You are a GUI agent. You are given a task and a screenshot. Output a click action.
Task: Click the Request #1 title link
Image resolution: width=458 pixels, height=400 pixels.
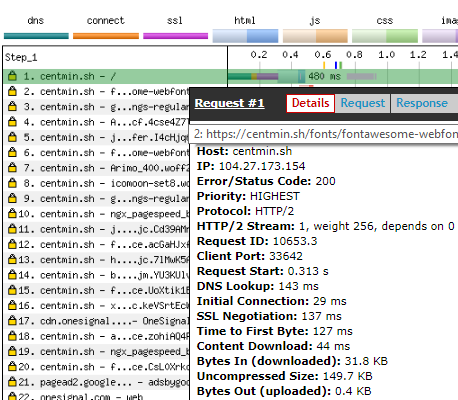[x=229, y=103]
